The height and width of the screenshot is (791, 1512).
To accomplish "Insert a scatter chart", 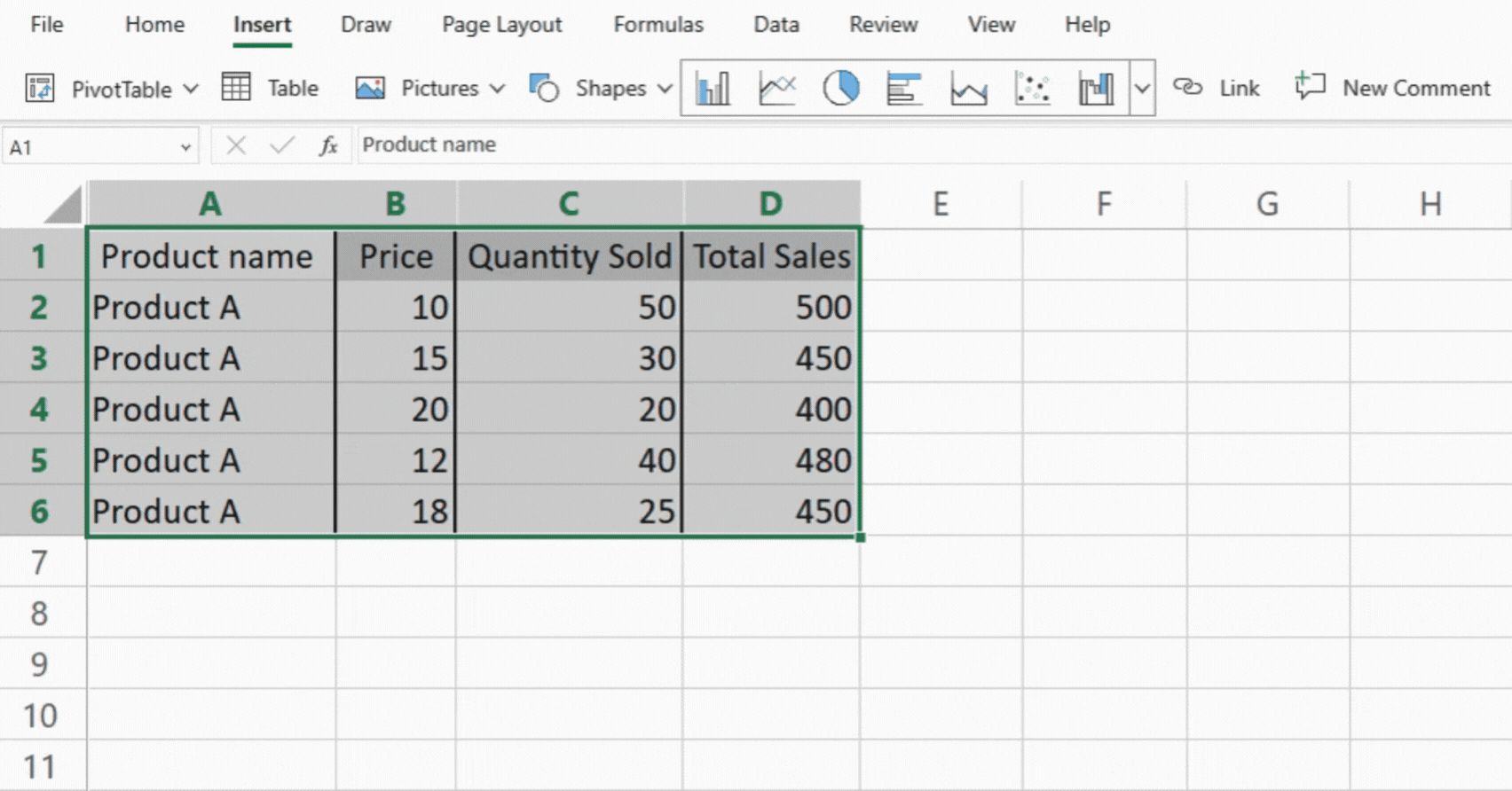I will click(1032, 88).
